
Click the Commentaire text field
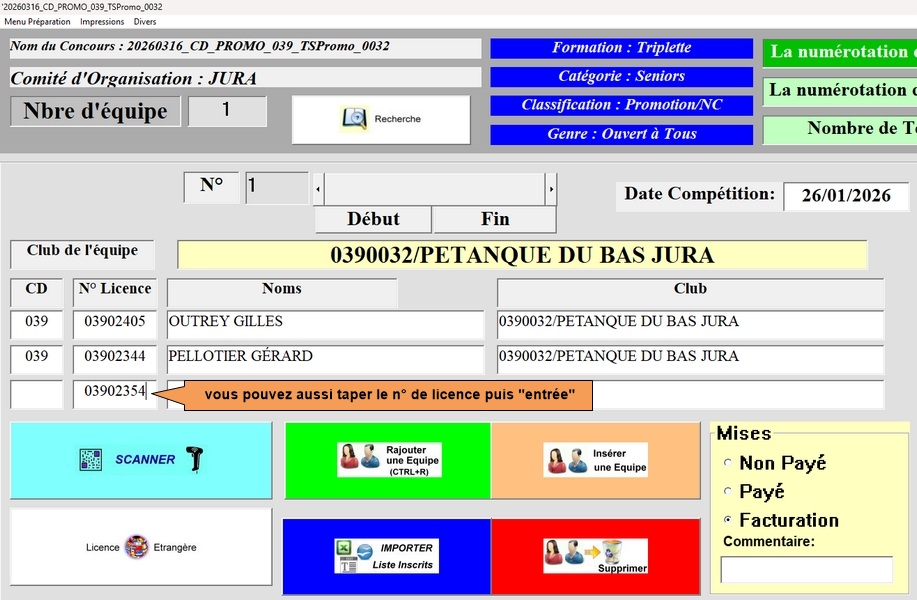(806, 570)
